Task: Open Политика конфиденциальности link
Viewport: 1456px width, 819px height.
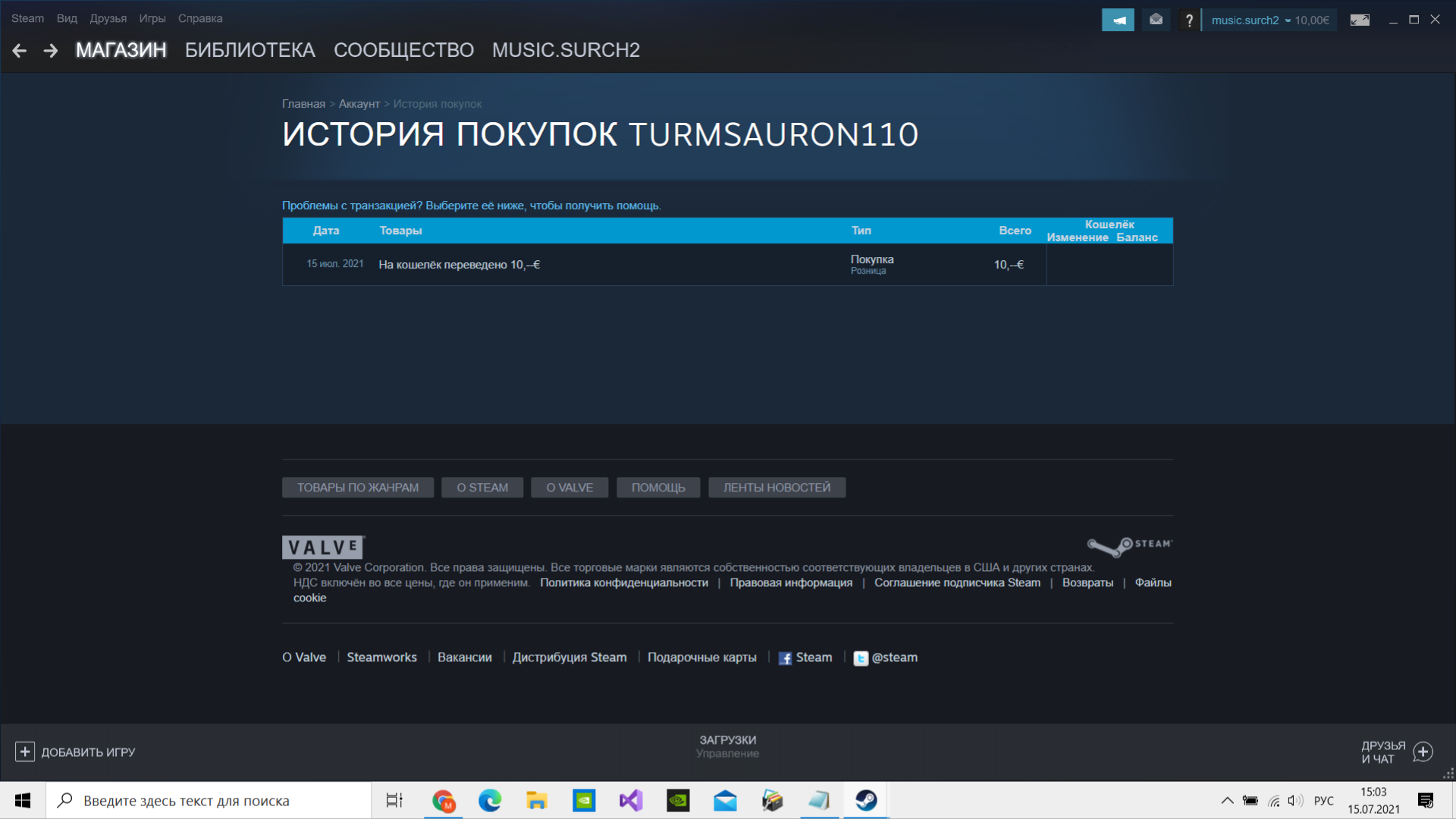Action: 624,582
